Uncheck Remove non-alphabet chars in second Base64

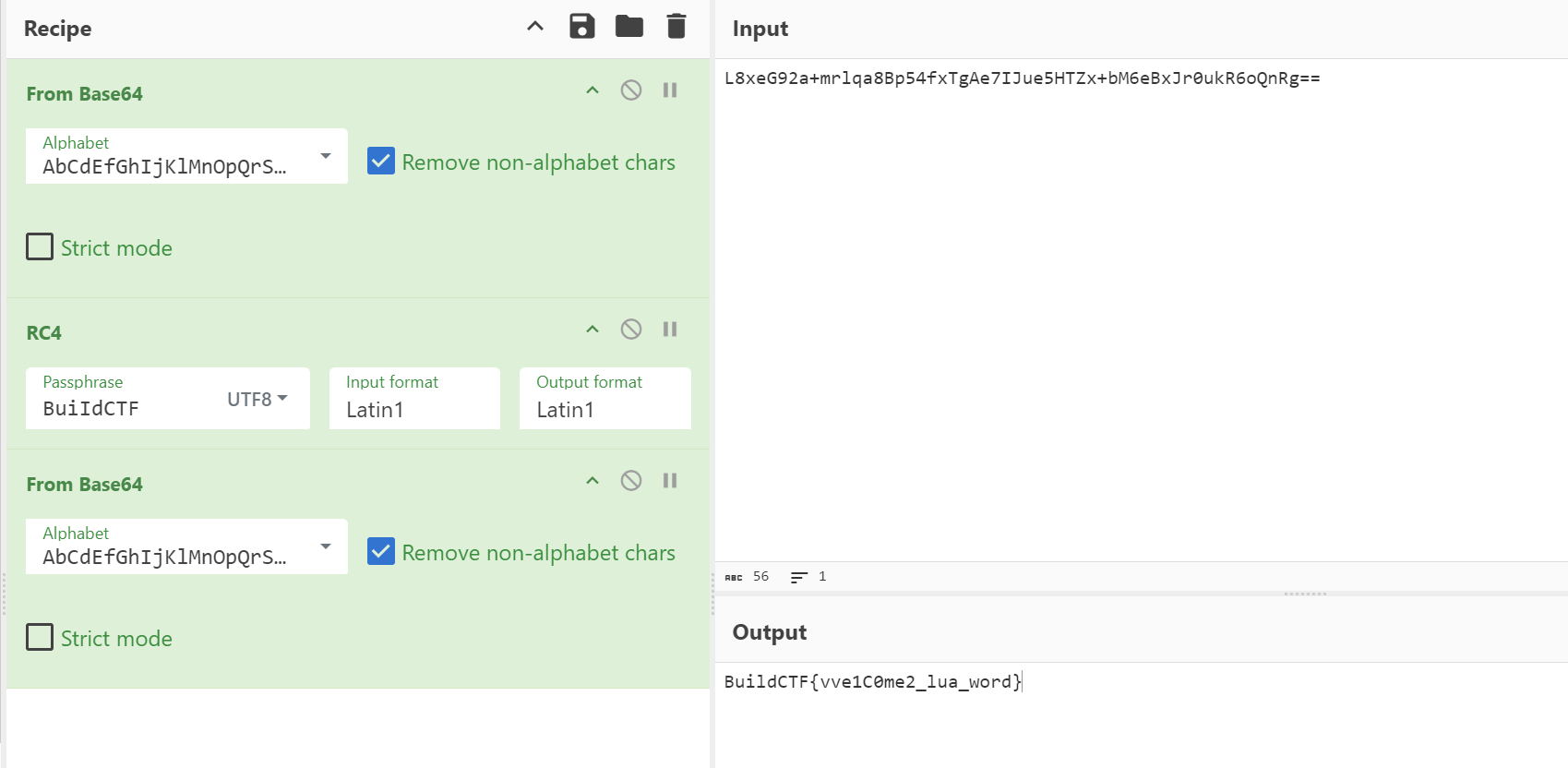(x=381, y=552)
